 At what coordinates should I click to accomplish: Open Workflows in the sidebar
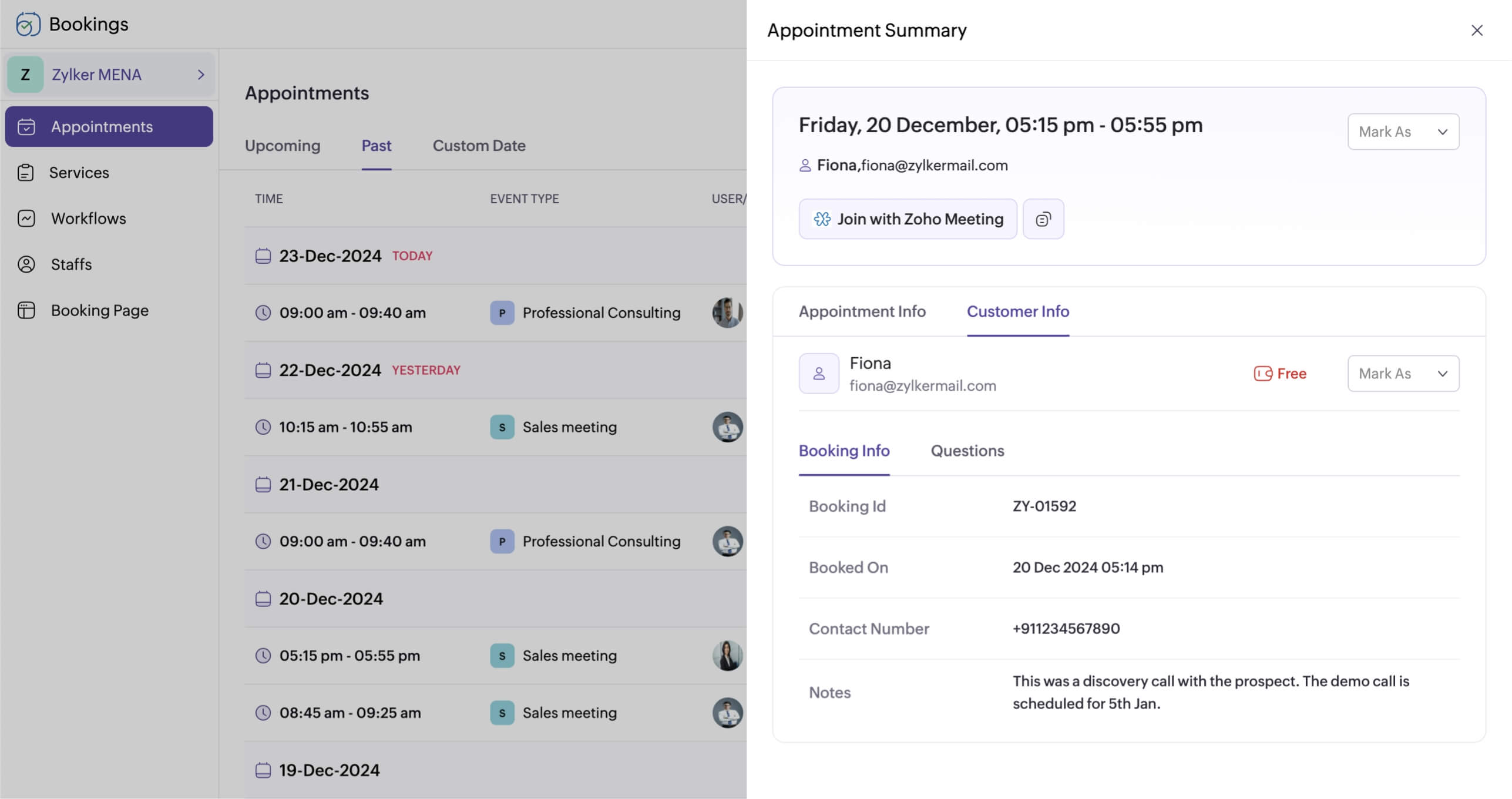88,219
